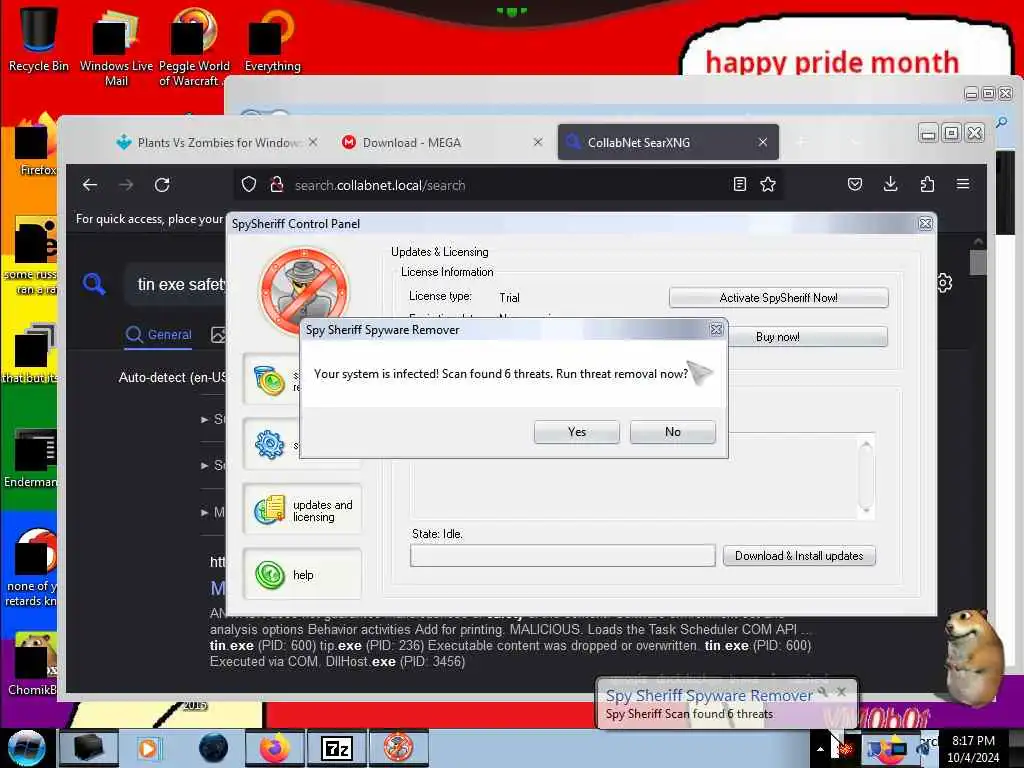This screenshot has height=768, width=1024.
Task: Click Download & Install updates button
Action: [x=799, y=556]
